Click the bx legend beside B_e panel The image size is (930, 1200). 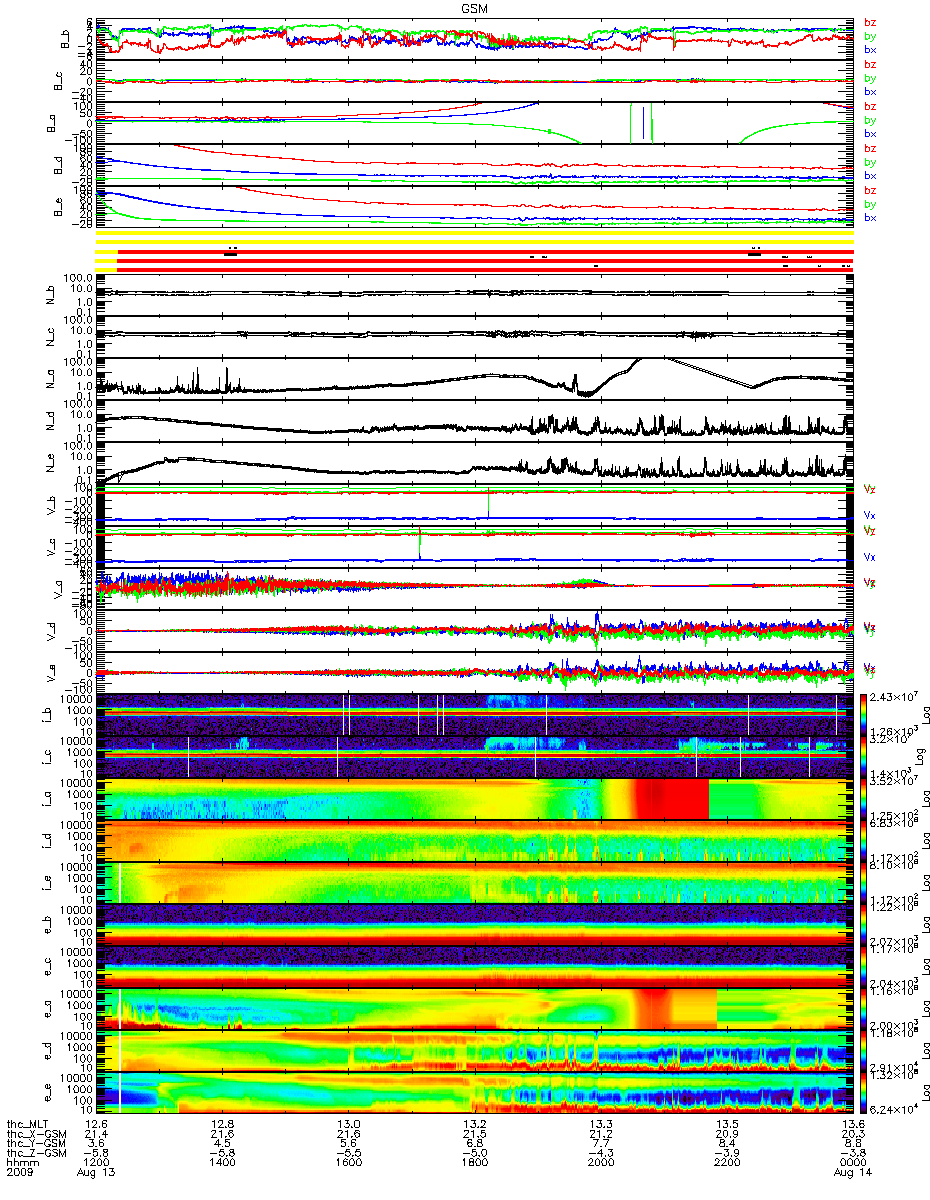tap(870, 216)
